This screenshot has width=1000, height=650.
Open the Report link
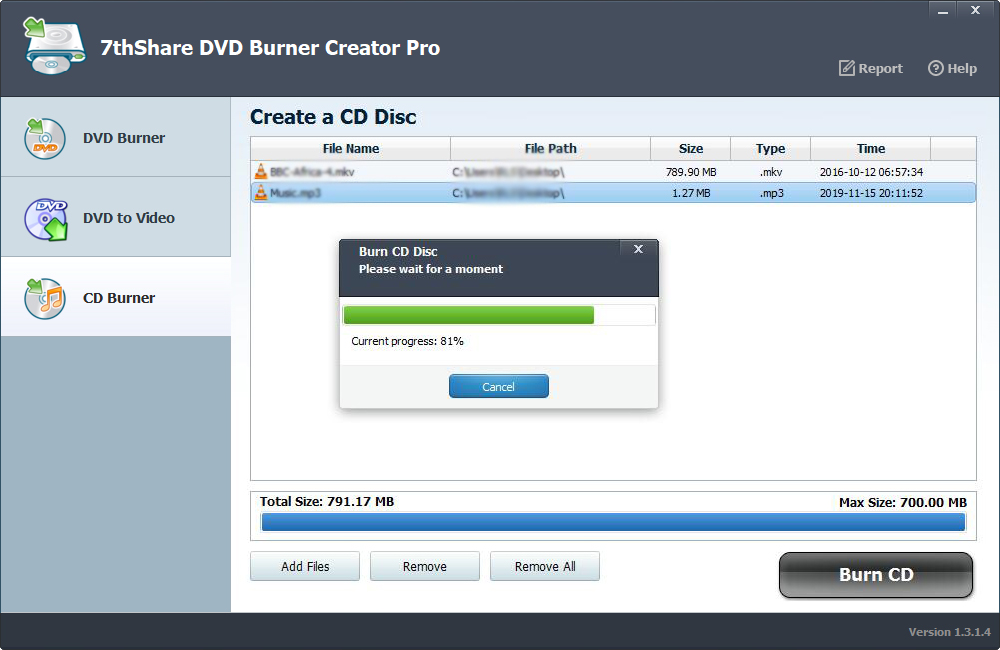tap(871, 68)
